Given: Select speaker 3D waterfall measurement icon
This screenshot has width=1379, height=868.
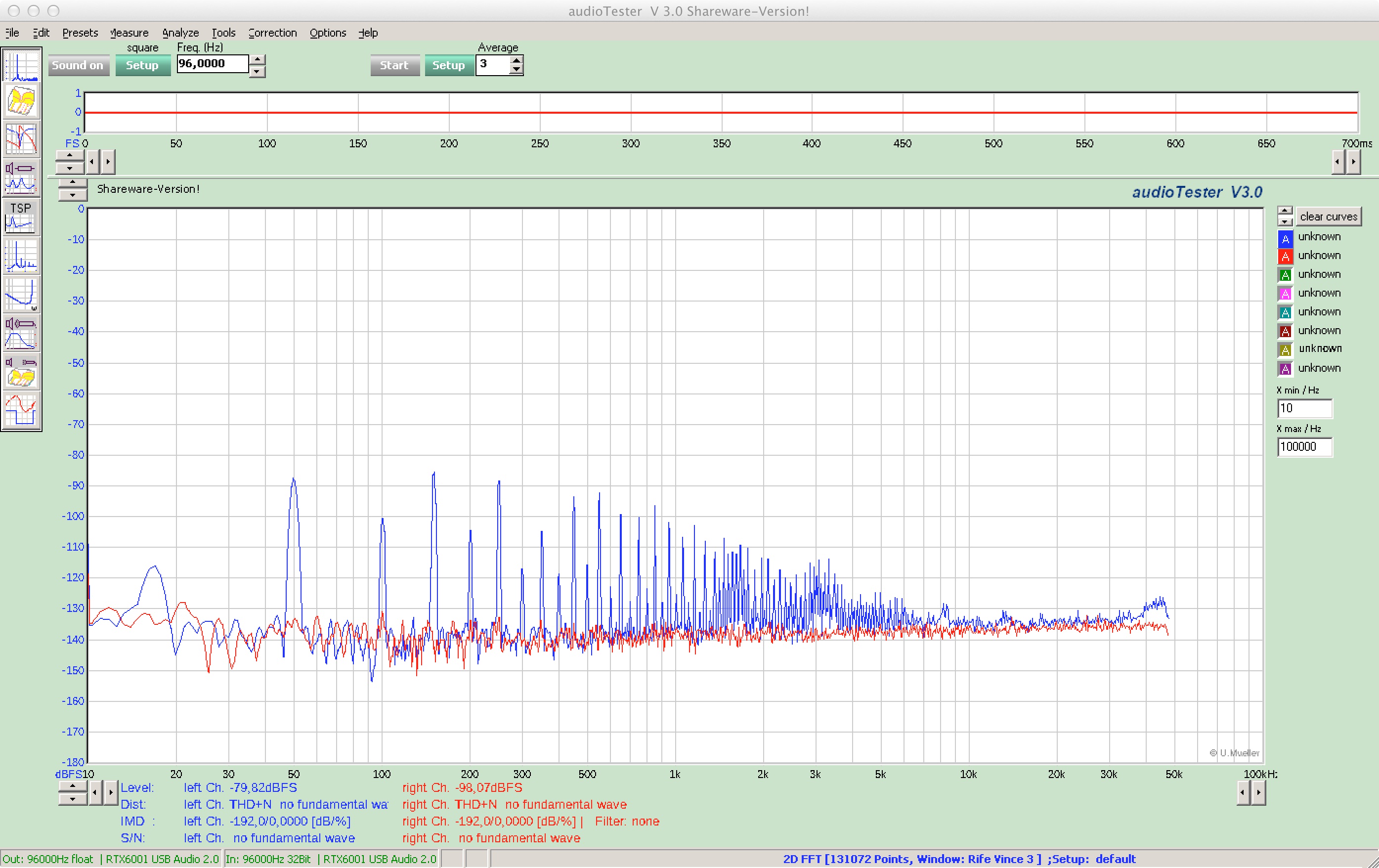Looking at the screenshot, I should pyautogui.click(x=21, y=371).
